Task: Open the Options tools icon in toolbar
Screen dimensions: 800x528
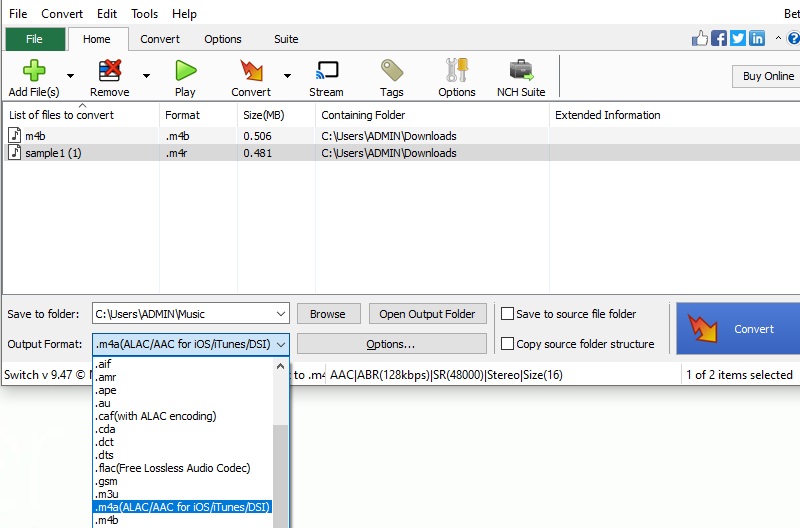Action: point(457,71)
